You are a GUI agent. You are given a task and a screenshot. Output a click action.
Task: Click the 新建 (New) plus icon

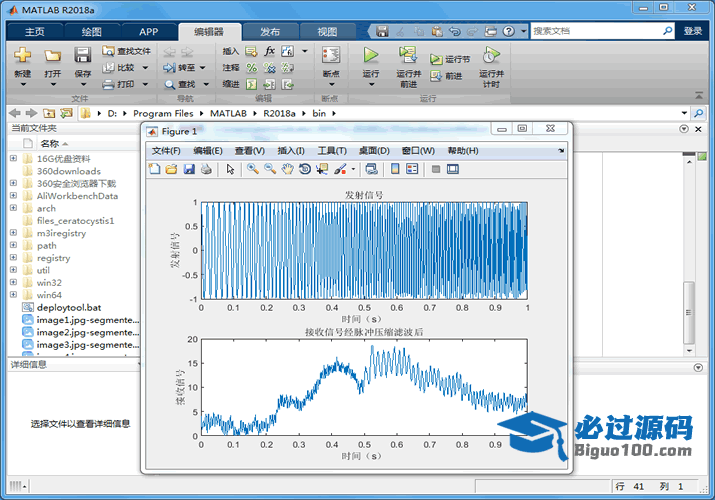point(22,55)
